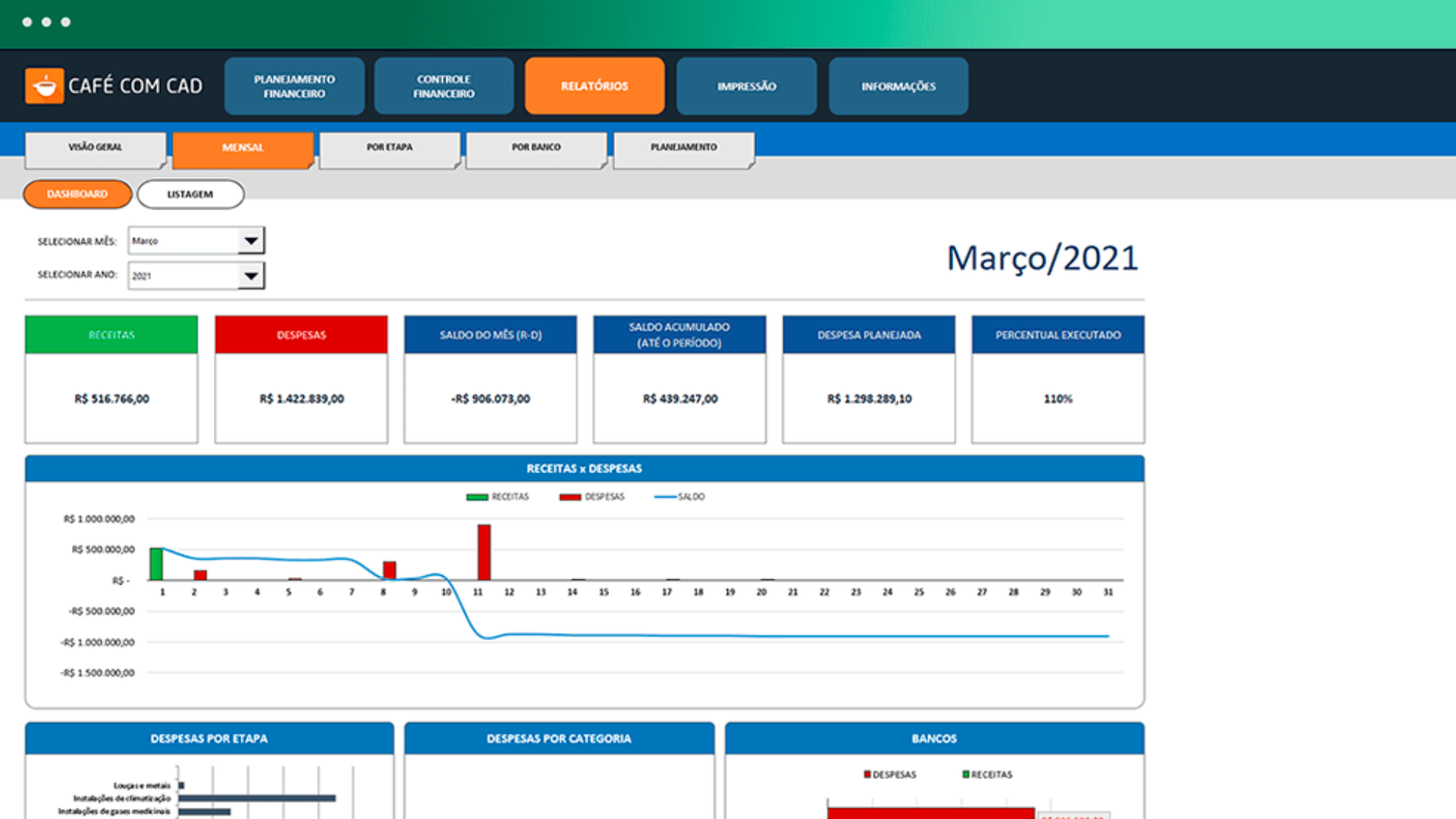
Task: Switch to the Por Etapa tab
Action: pyautogui.click(x=390, y=149)
